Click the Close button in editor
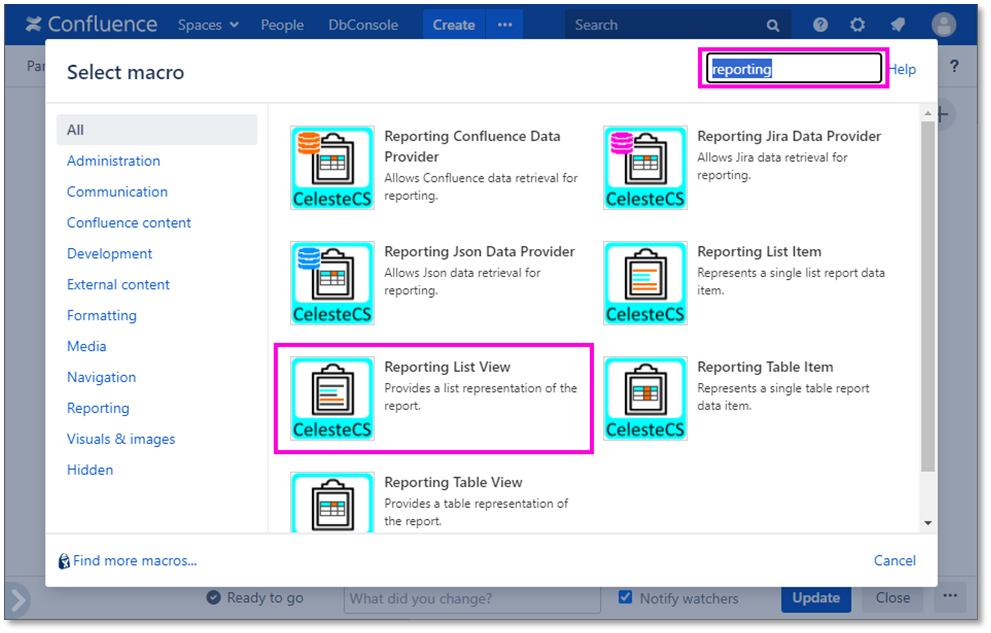 892,598
